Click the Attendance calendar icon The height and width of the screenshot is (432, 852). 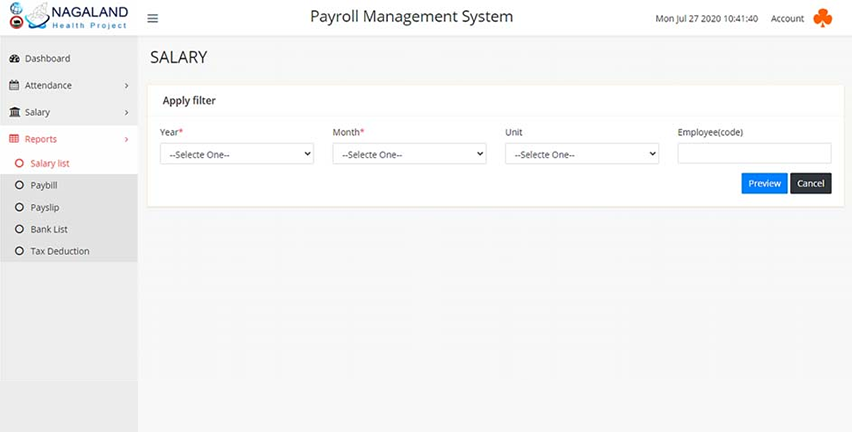point(15,86)
